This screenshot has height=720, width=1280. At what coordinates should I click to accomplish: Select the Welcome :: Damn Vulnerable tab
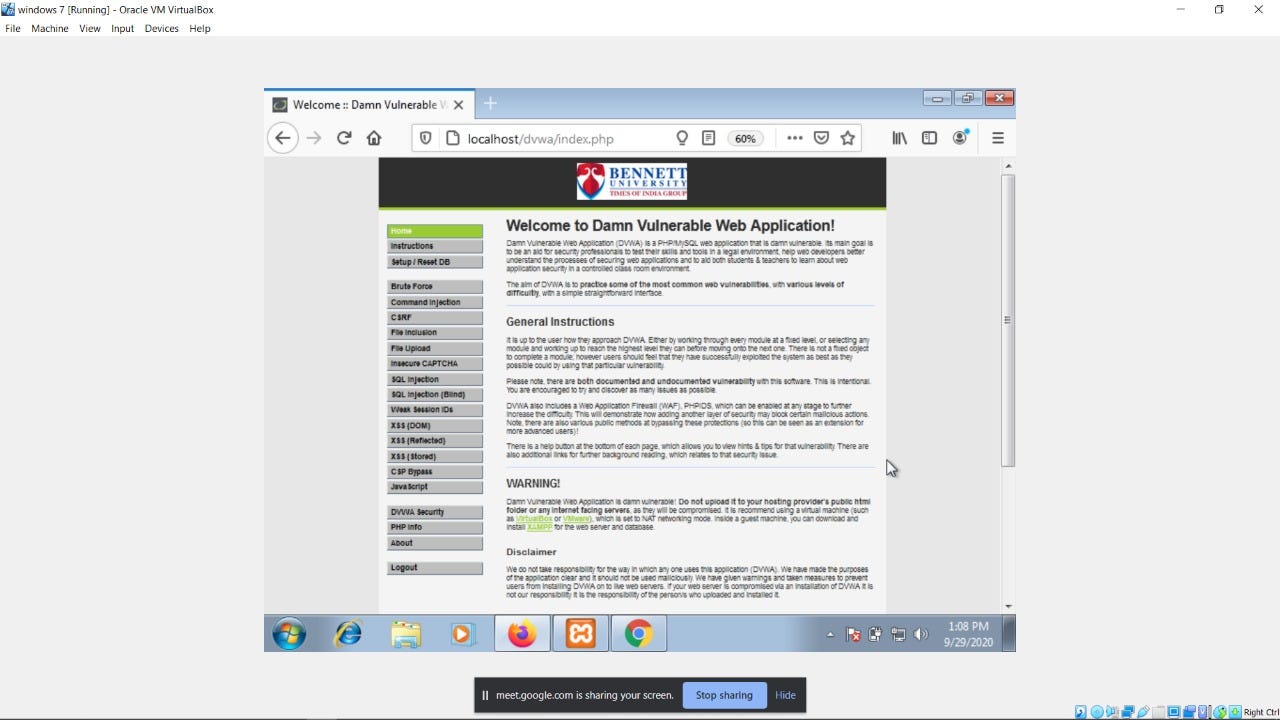pos(368,104)
